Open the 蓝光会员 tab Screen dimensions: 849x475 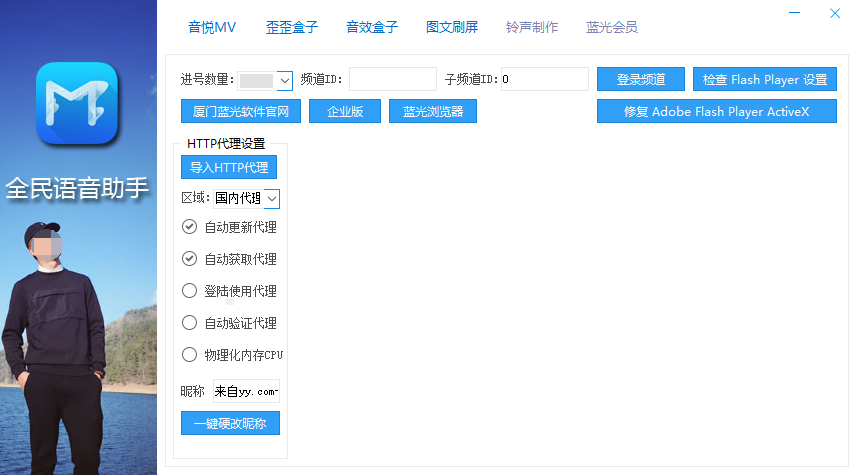point(612,27)
